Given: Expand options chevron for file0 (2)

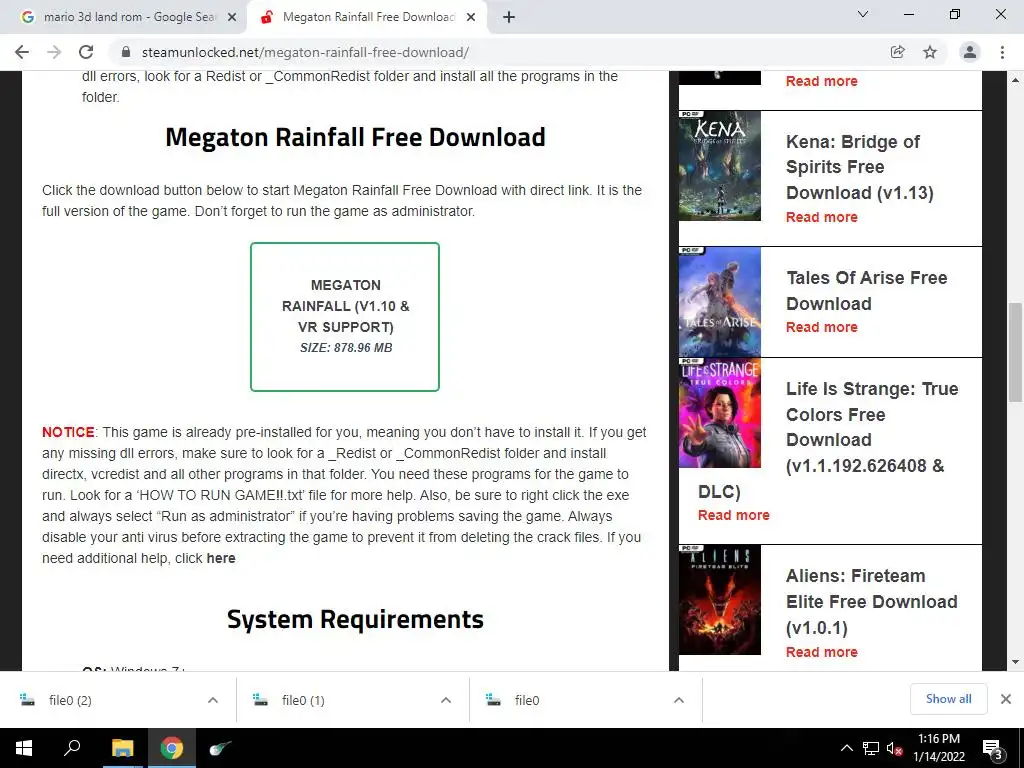Looking at the screenshot, I should pyautogui.click(x=213, y=700).
